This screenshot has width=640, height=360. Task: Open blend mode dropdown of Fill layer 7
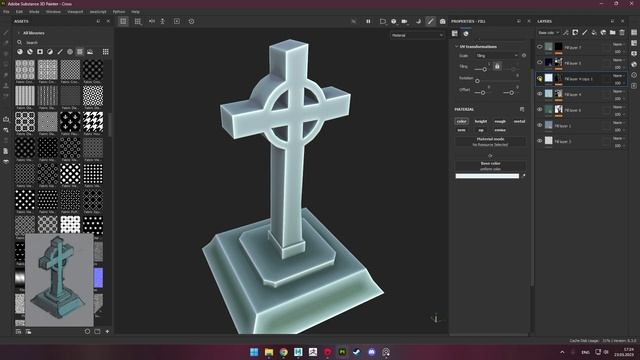[x=618, y=44]
